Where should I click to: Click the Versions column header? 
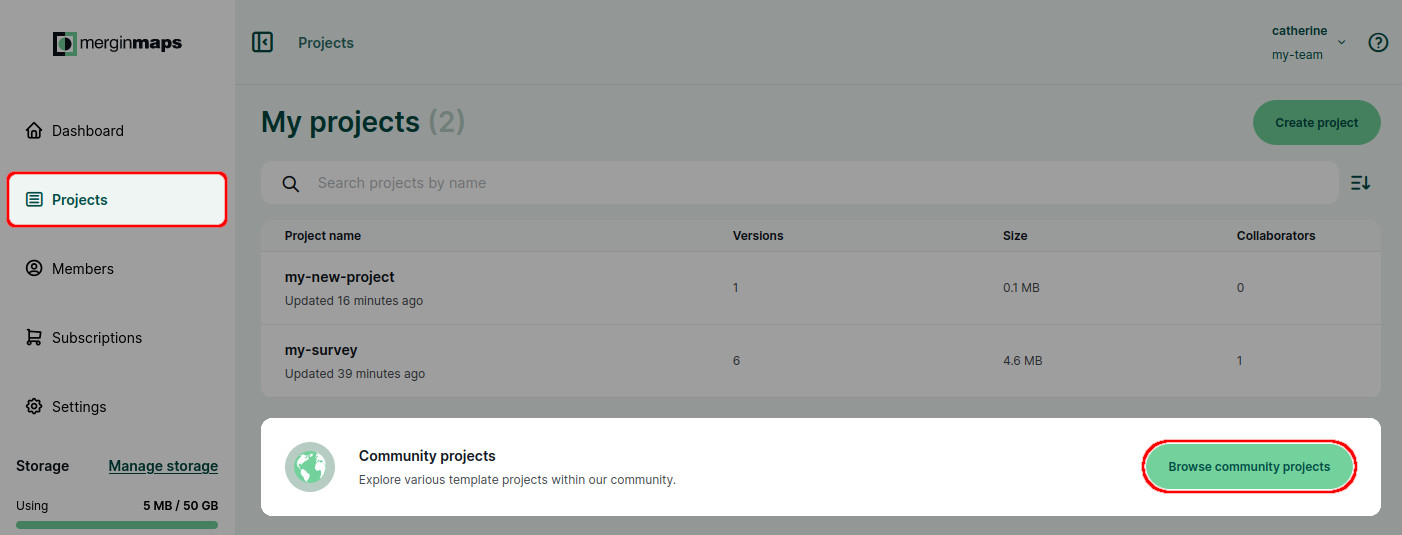(758, 236)
